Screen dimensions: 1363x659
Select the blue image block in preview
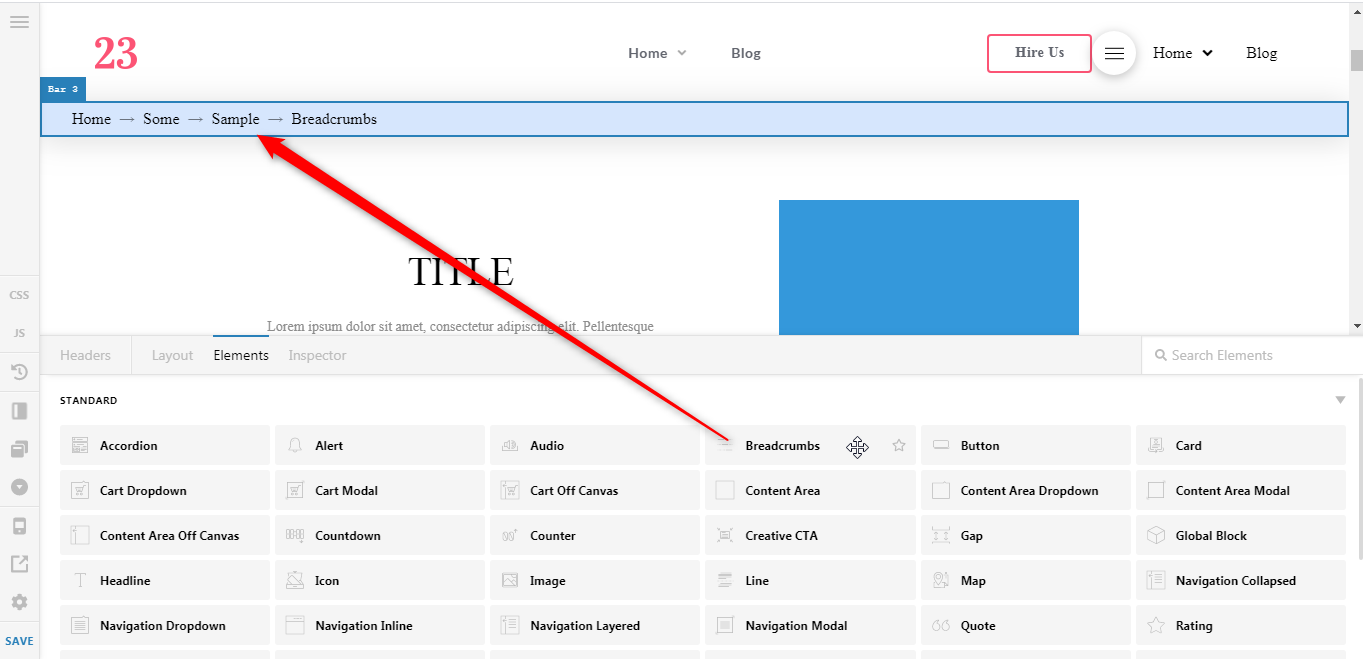[x=929, y=267]
